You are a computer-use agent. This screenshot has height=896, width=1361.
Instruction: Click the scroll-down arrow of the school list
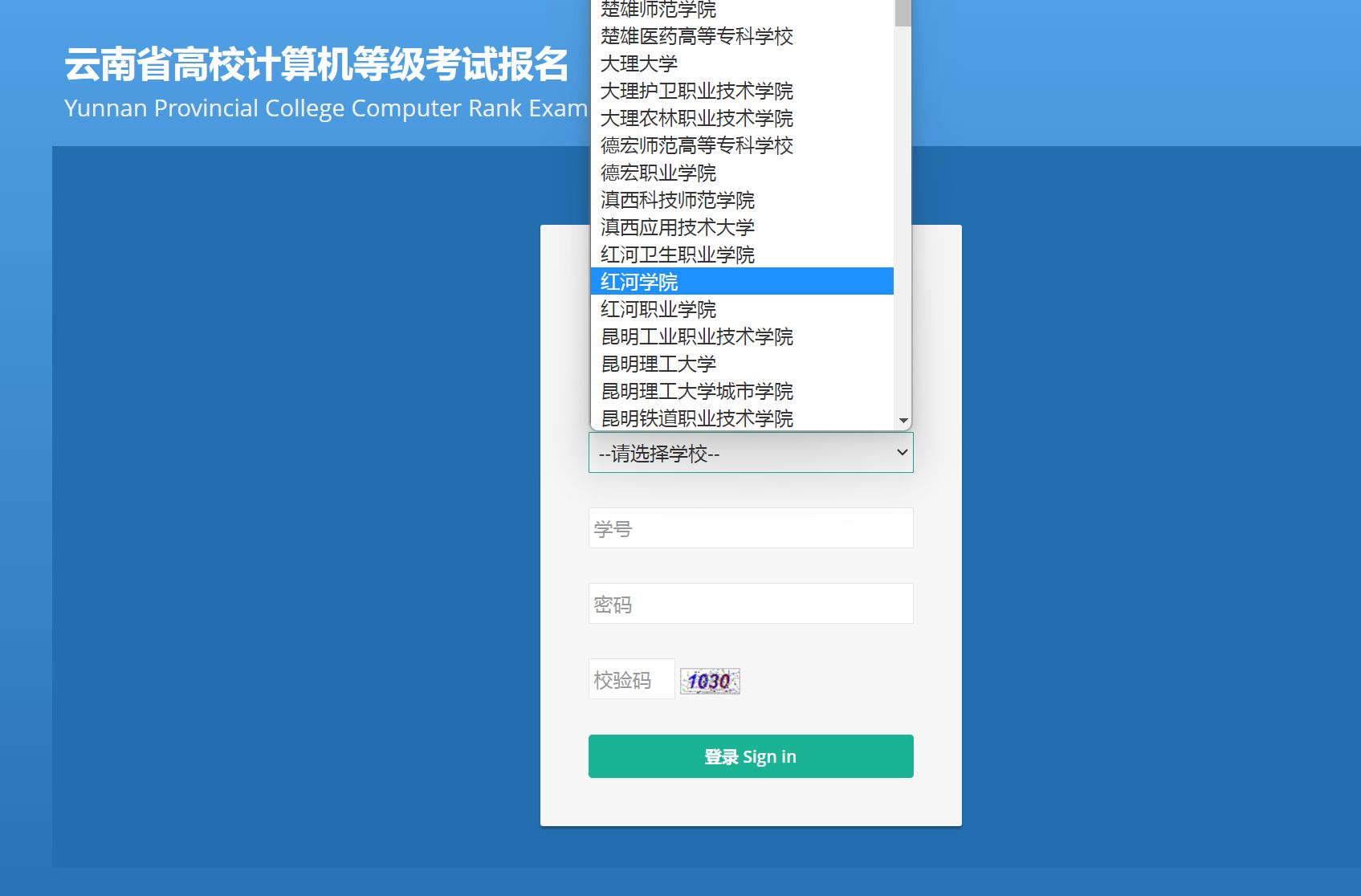point(903,421)
